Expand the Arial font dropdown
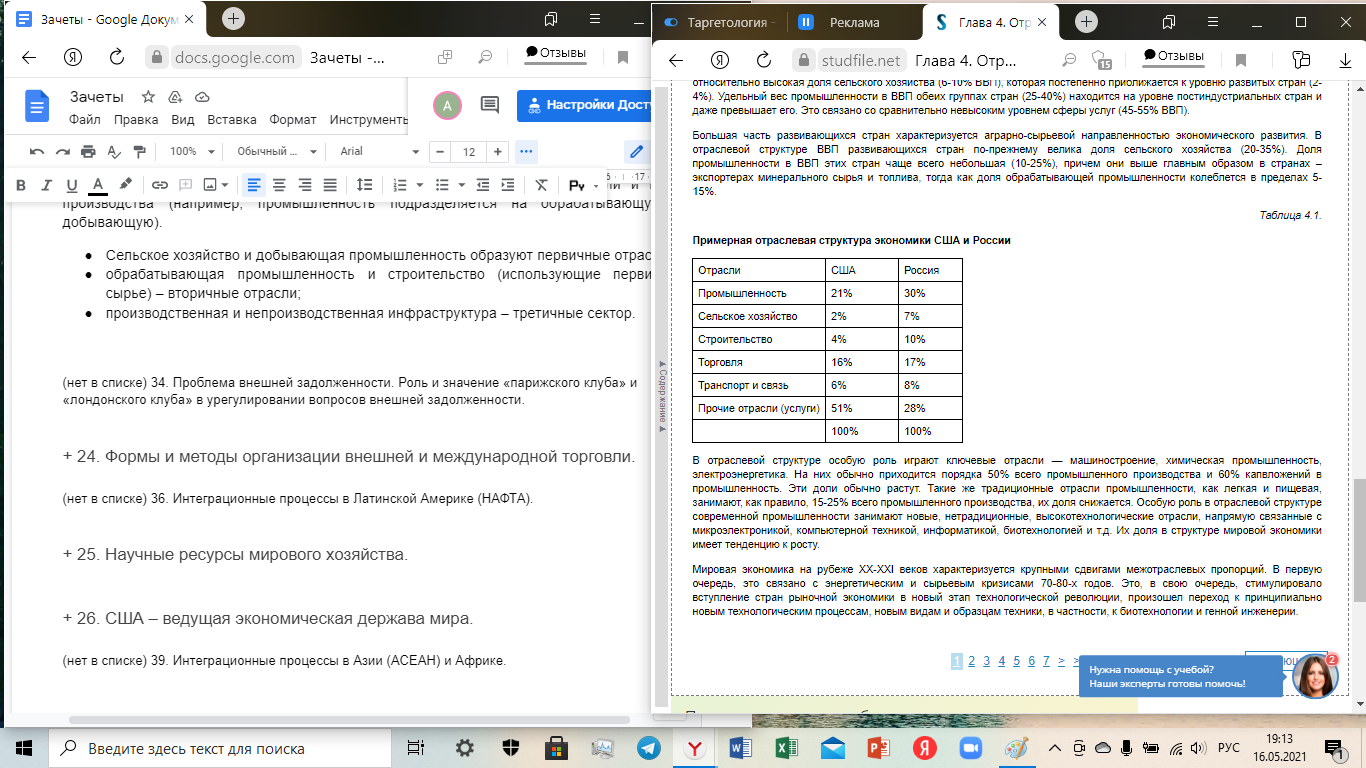 tap(378, 152)
